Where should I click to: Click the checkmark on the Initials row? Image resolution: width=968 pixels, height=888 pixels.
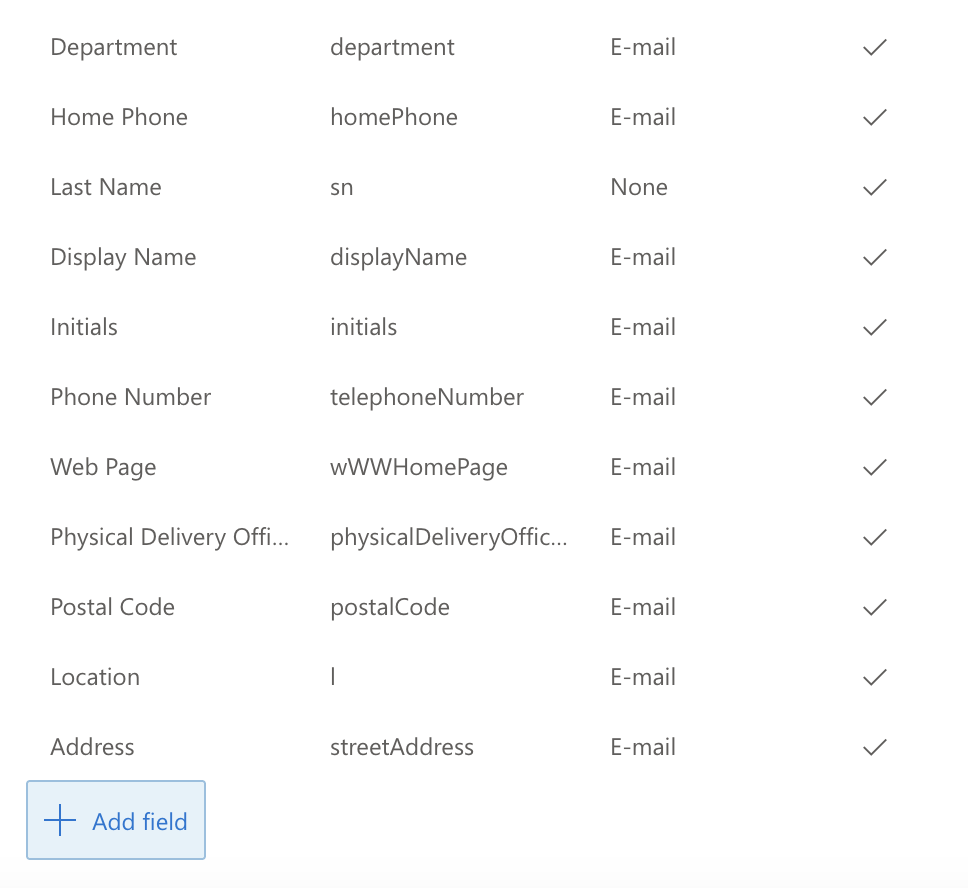[873, 327]
